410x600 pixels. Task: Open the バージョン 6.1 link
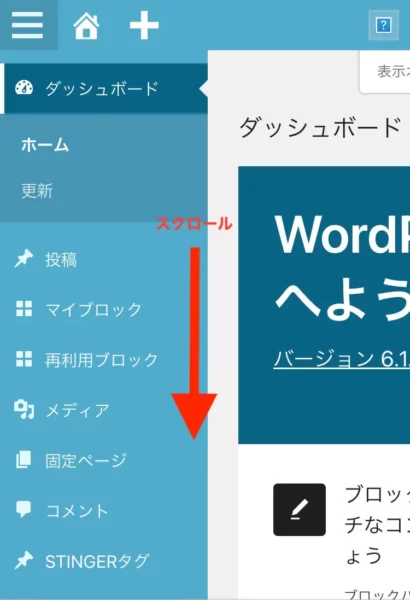[x=341, y=359]
